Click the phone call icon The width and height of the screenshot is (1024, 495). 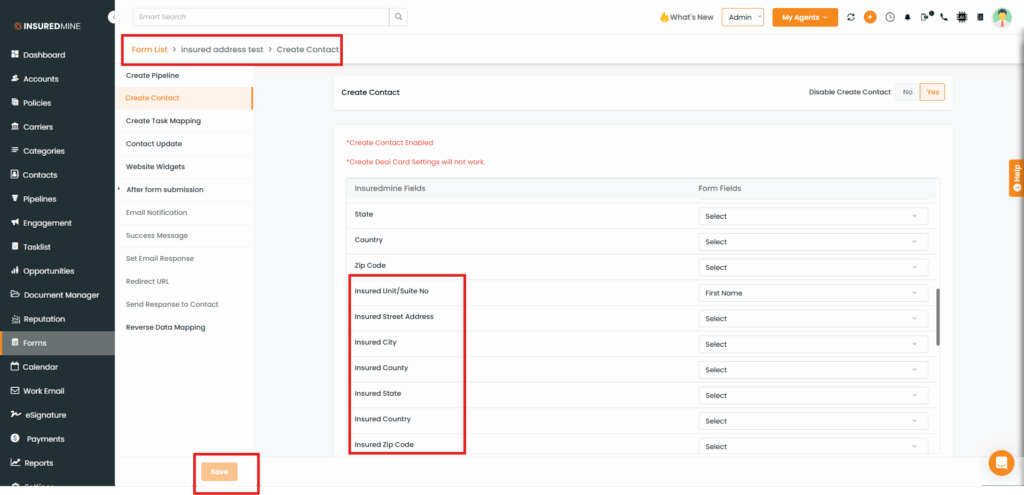pyautogui.click(x=944, y=17)
